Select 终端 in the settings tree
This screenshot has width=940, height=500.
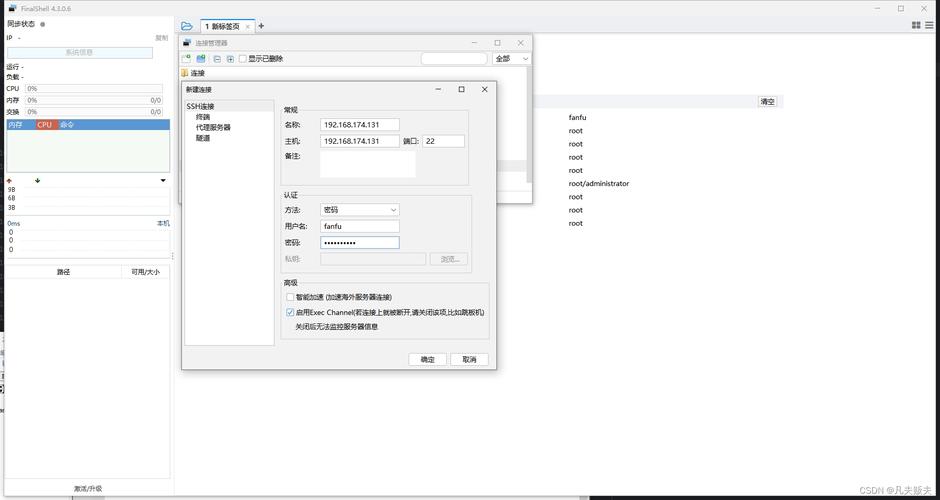(203, 117)
